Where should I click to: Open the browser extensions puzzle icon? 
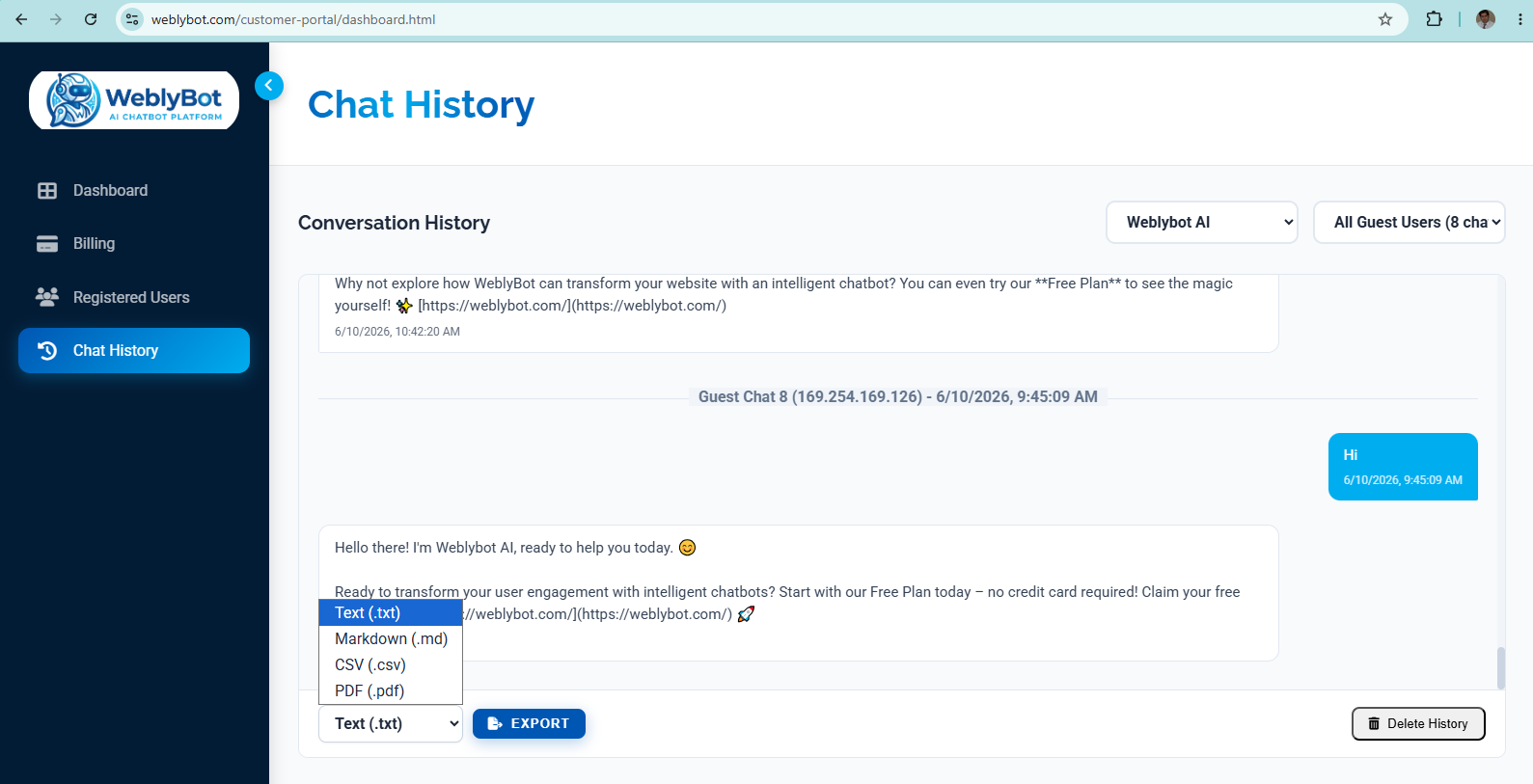(1435, 19)
